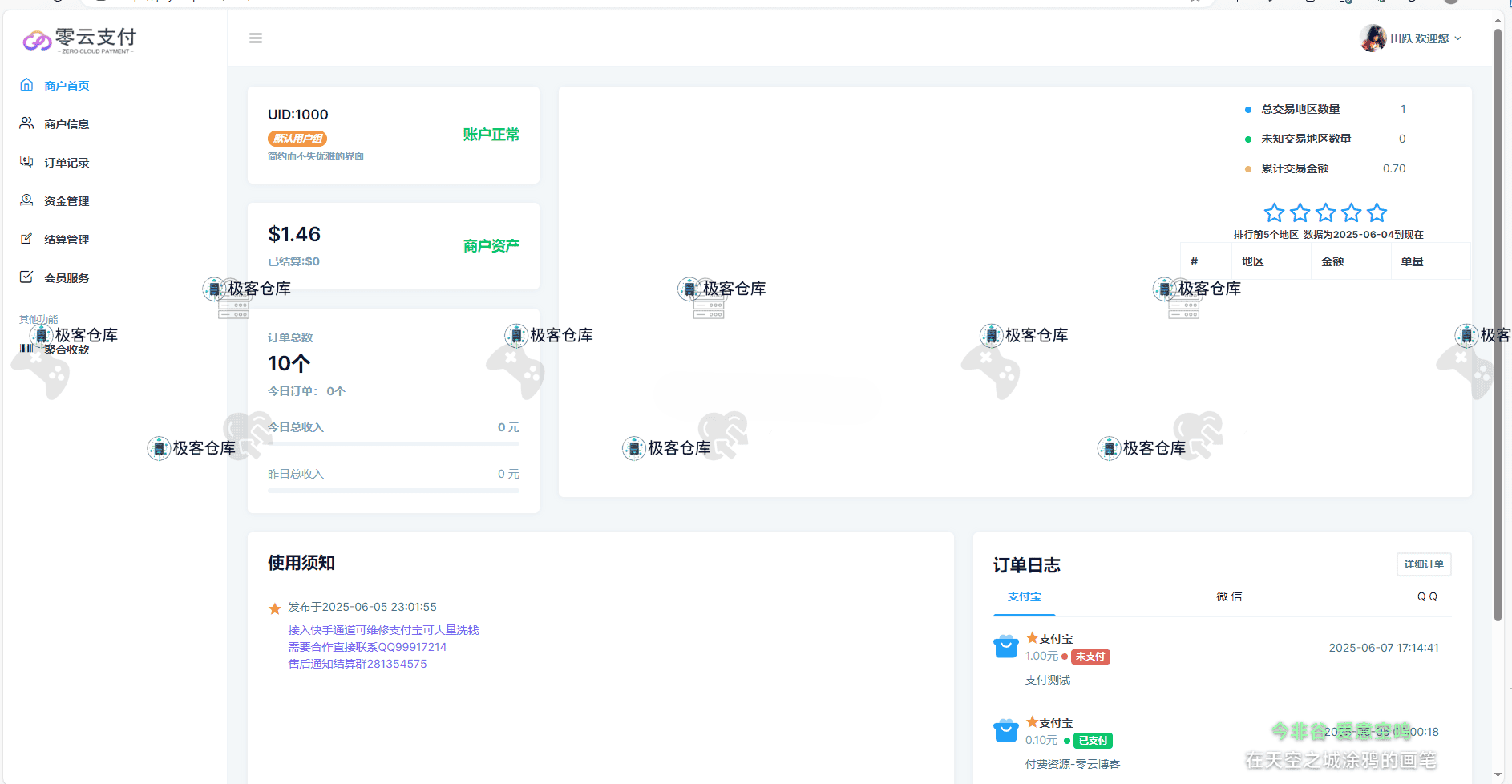Click the Alipay icon of the 0.10元 order
This screenshot has height=784, width=1512.
pyautogui.click(x=1006, y=730)
